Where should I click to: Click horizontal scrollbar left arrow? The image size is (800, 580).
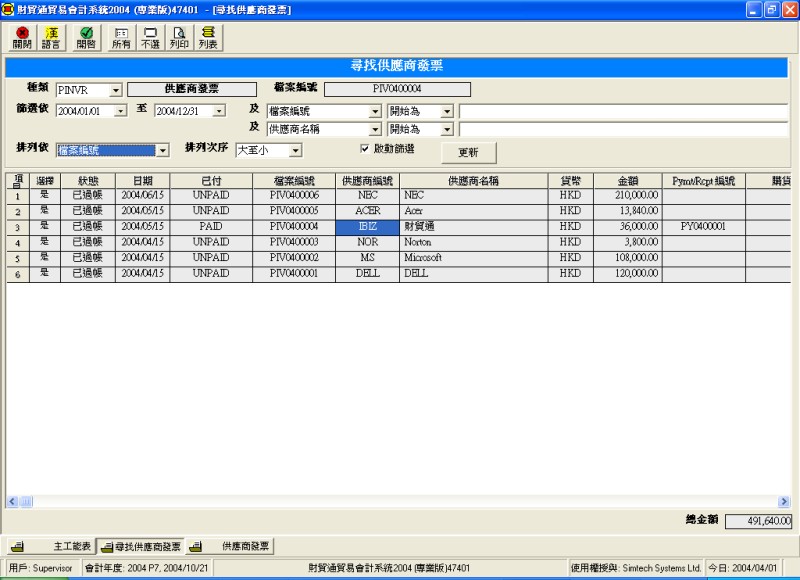coord(13,501)
